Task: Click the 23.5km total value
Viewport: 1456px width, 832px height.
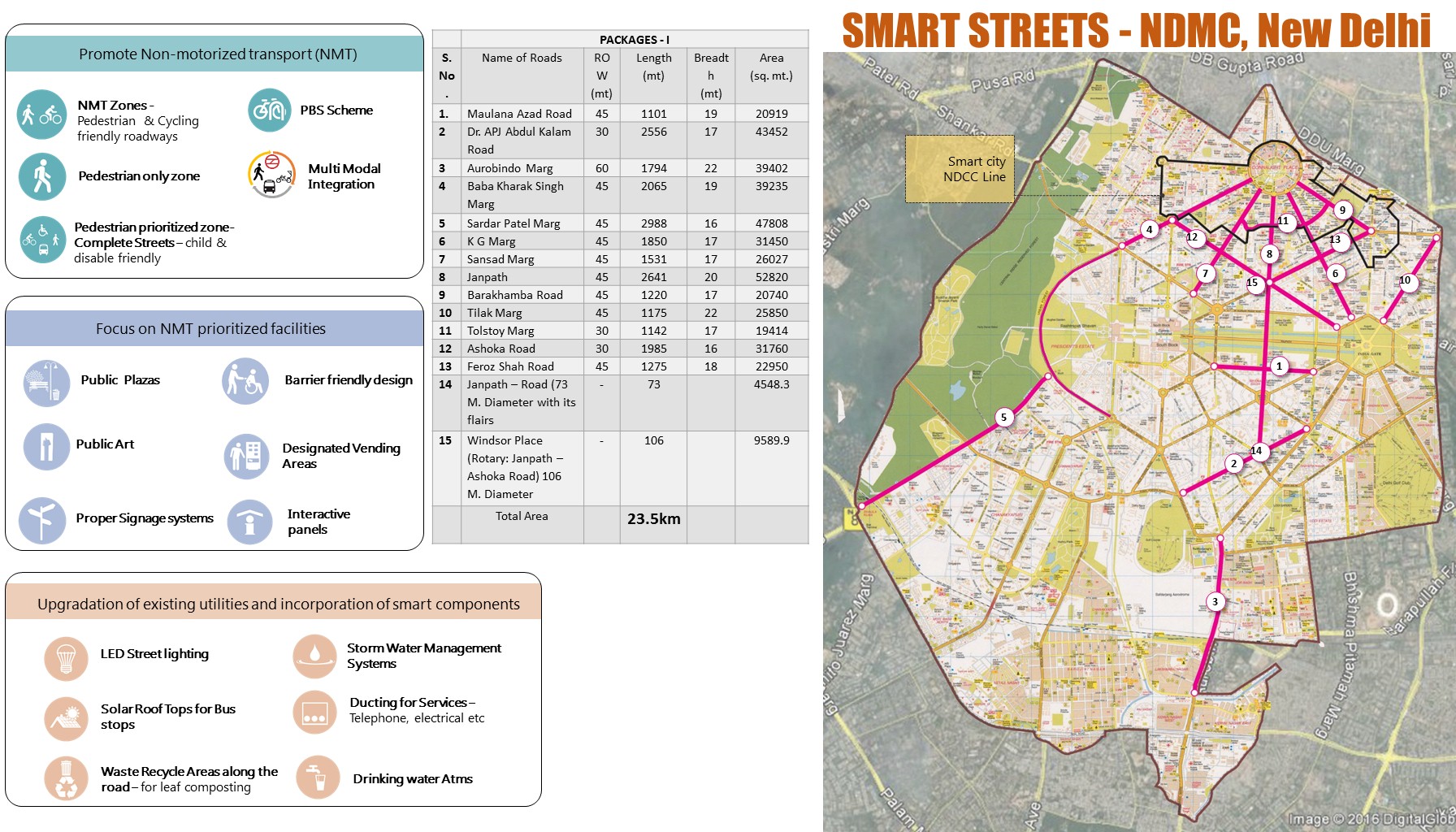Action: (654, 518)
